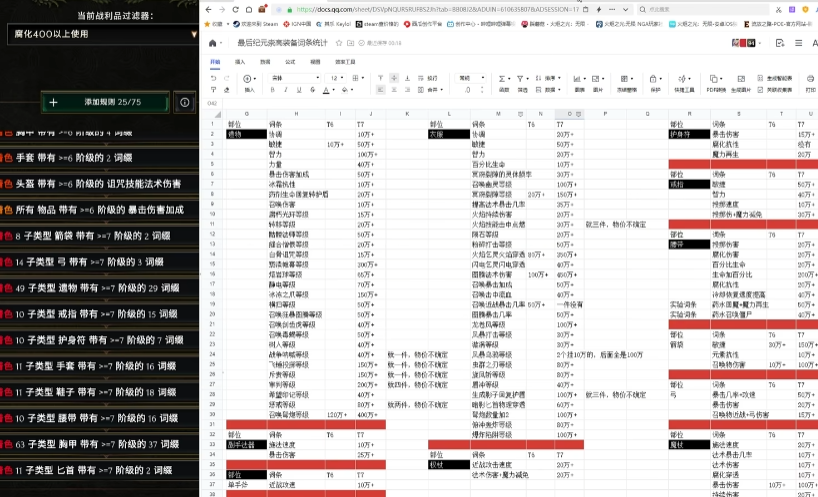Click the 添加规则 25/75 button

(104, 102)
